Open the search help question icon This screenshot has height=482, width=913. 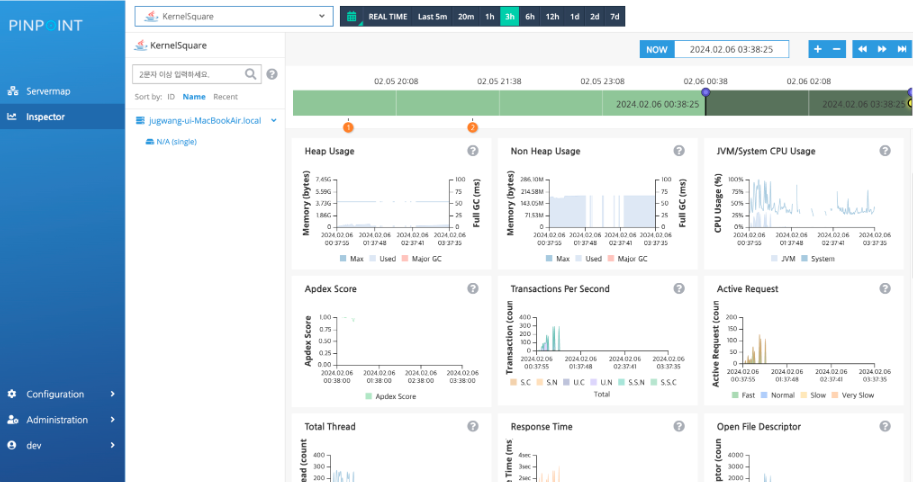click(272, 74)
